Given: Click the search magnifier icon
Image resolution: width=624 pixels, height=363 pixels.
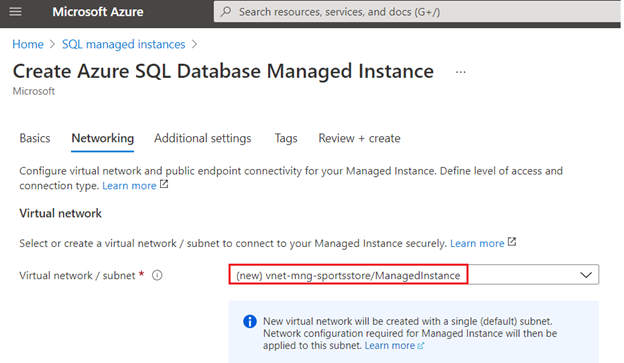Looking at the screenshot, I should [x=226, y=12].
